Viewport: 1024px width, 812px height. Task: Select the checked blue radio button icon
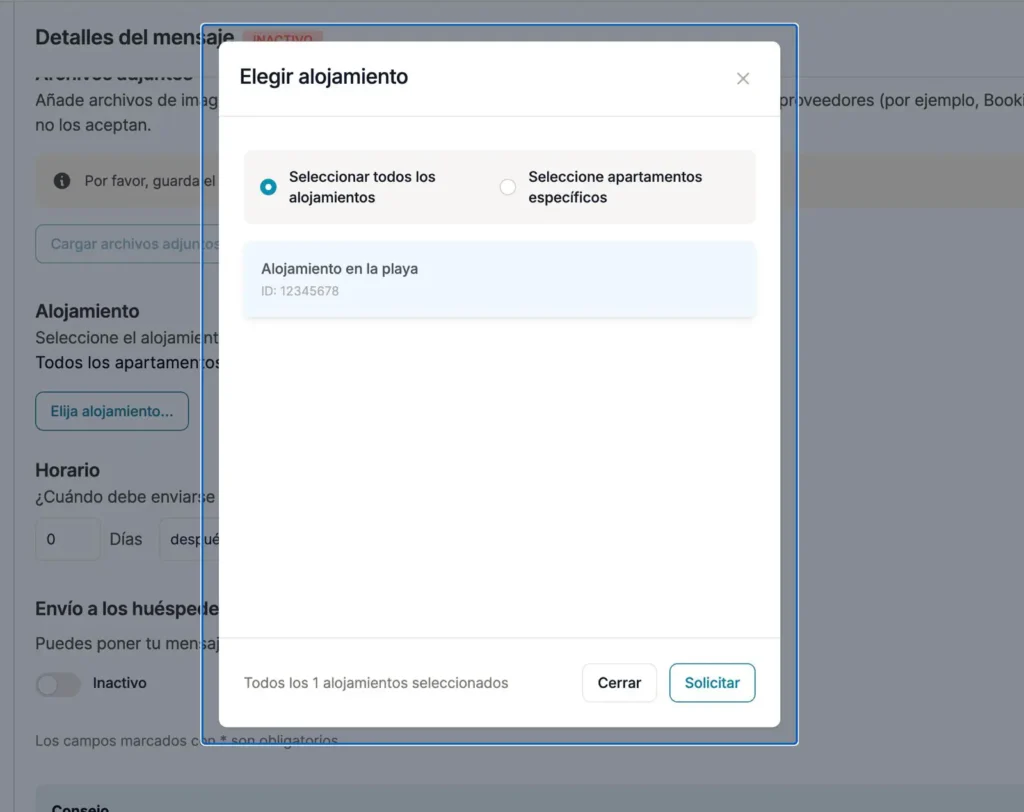(268, 186)
